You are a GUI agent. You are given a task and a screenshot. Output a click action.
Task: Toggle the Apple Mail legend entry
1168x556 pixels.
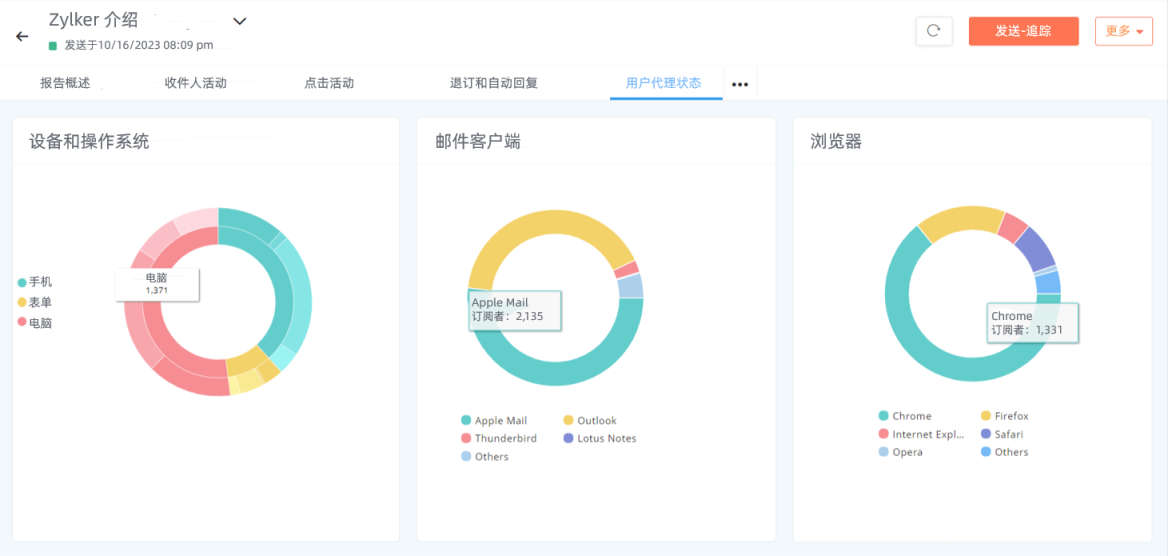[x=495, y=420]
